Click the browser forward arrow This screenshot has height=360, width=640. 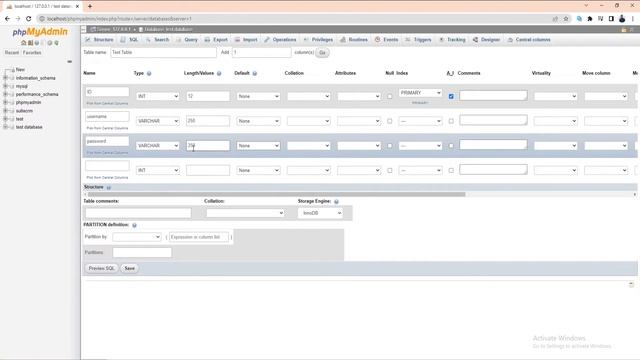[18, 19]
